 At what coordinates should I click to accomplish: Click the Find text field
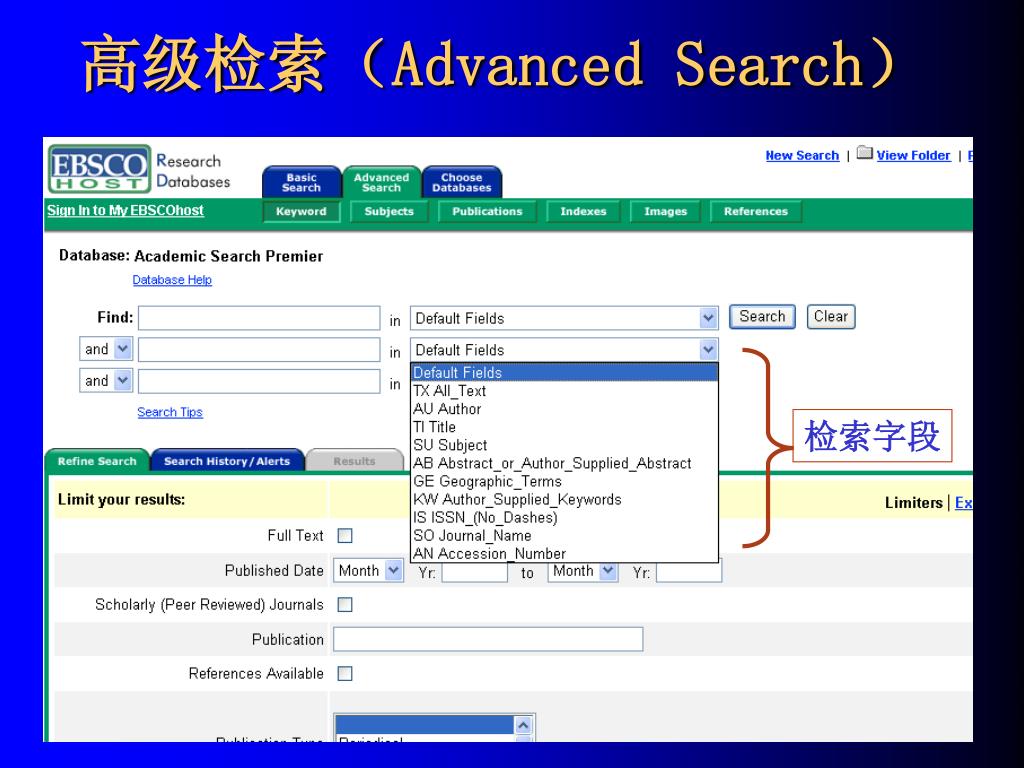[259, 318]
